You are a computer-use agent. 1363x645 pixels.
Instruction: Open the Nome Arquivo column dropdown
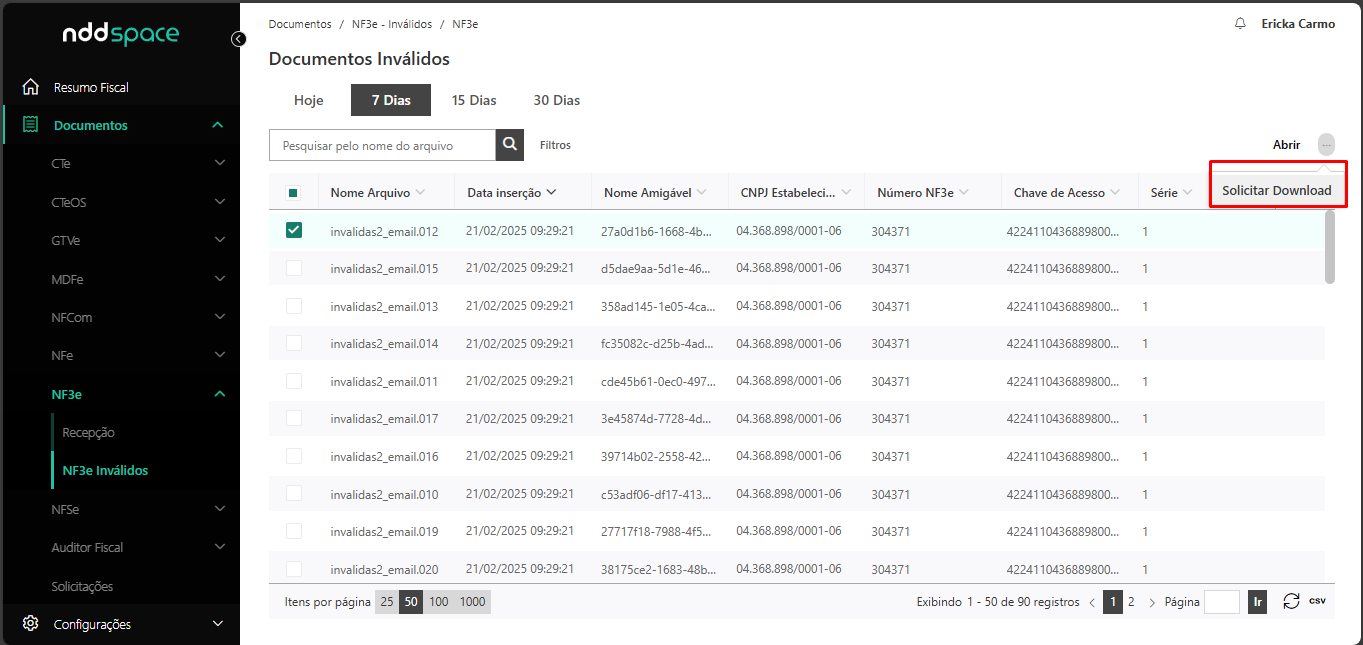(420, 192)
